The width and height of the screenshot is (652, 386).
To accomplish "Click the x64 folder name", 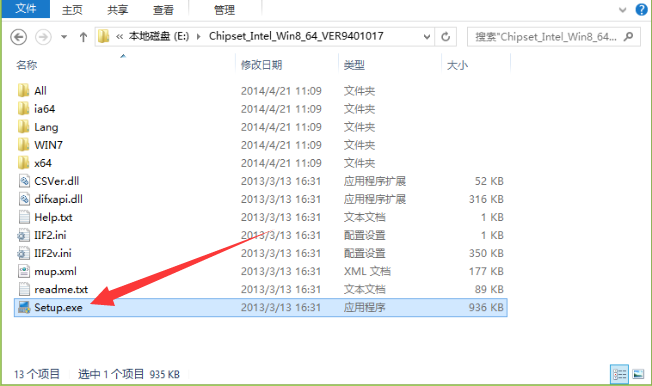I will 43,163.
